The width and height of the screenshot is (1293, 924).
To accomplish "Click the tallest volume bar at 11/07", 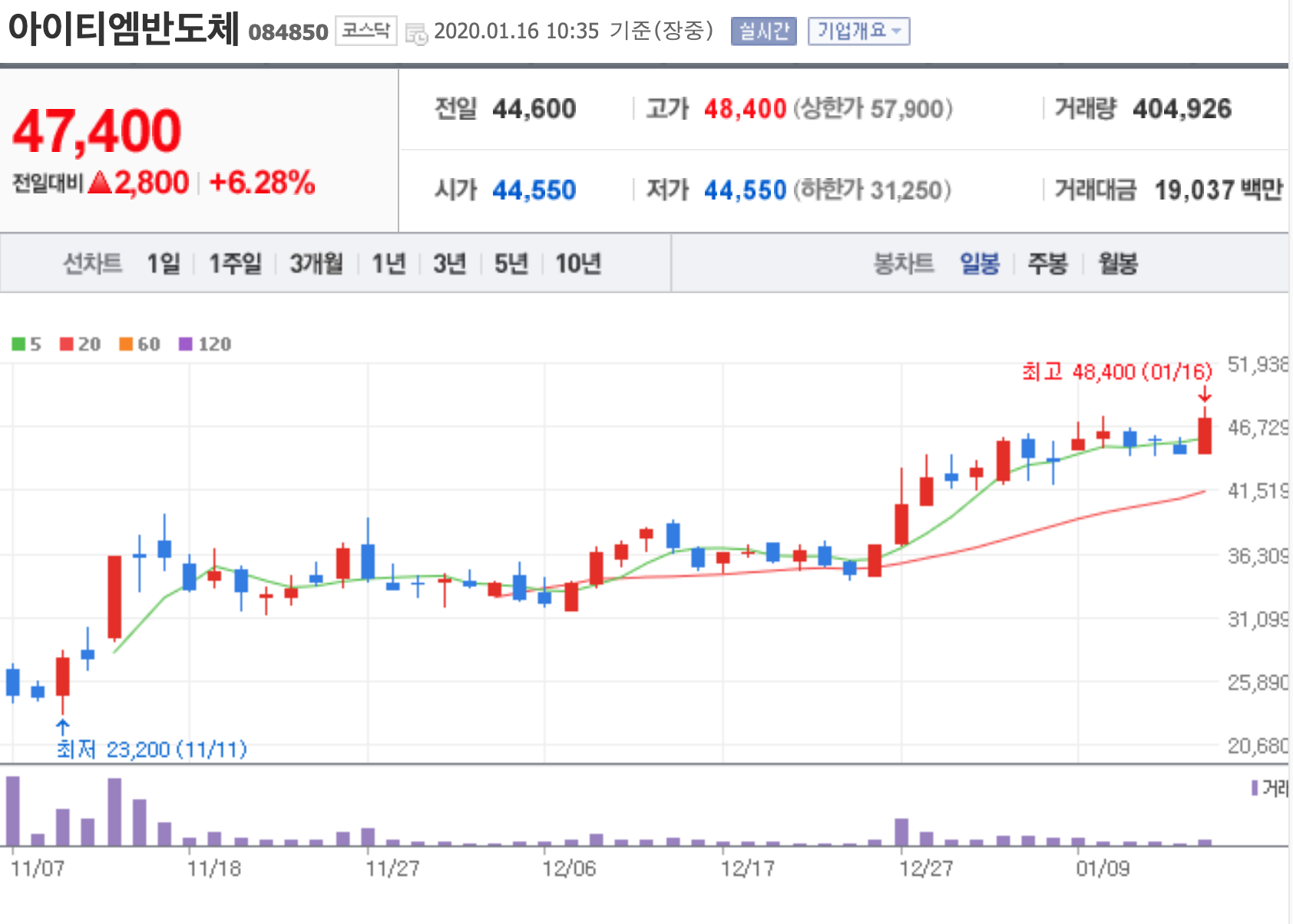I will pyautogui.click(x=13, y=810).
